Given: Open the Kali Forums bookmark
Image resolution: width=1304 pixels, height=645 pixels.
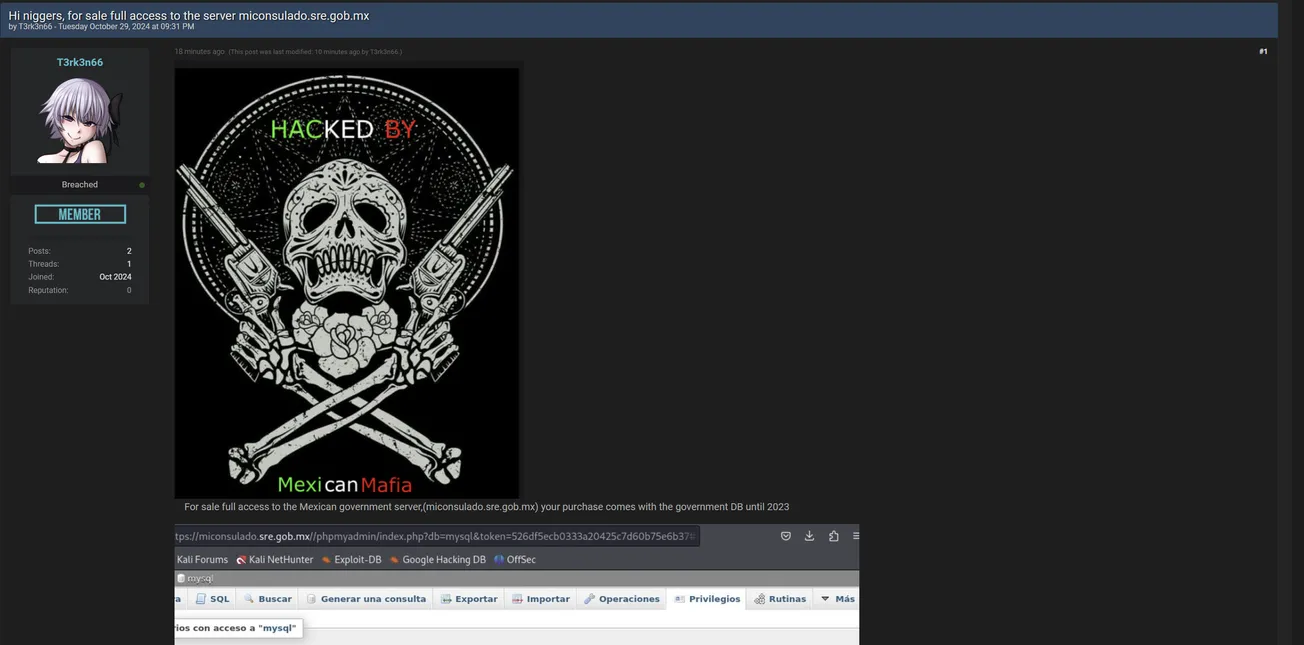Looking at the screenshot, I should [x=202, y=560].
